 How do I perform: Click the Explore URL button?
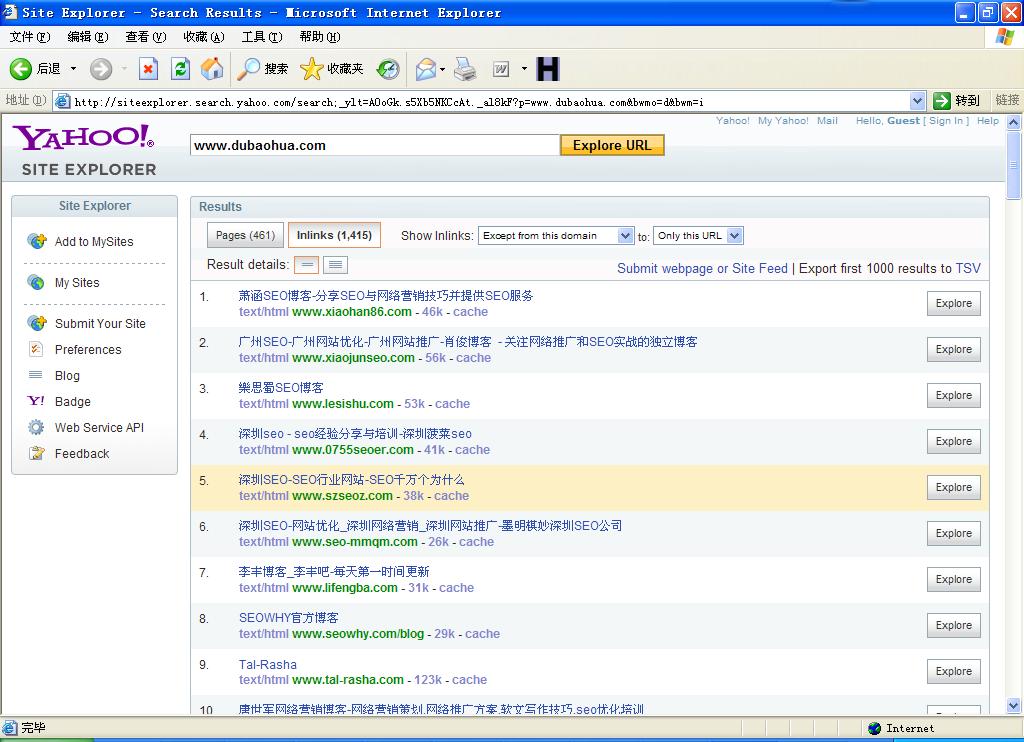(612, 145)
